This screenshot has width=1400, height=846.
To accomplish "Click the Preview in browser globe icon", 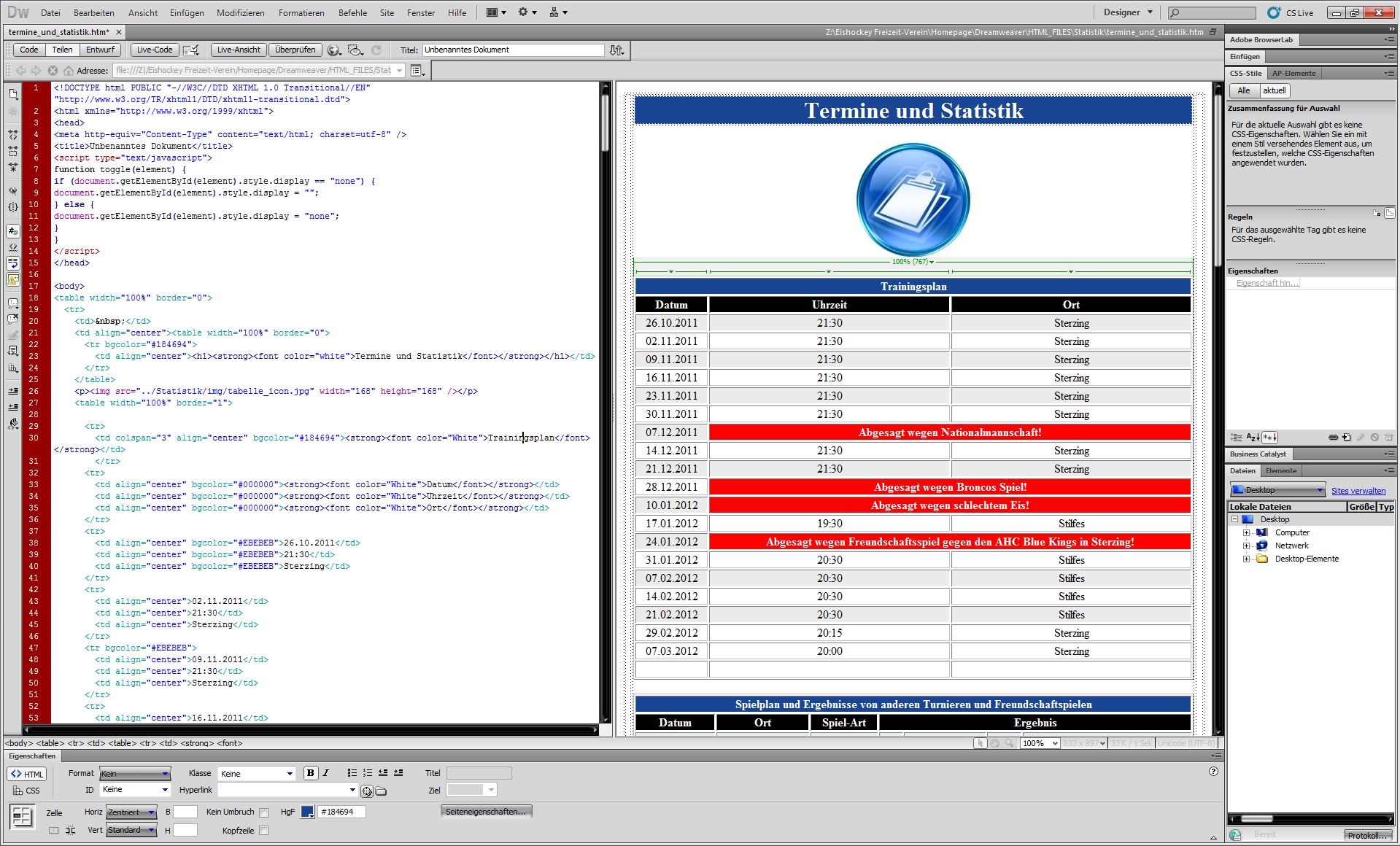I will (x=334, y=50).
